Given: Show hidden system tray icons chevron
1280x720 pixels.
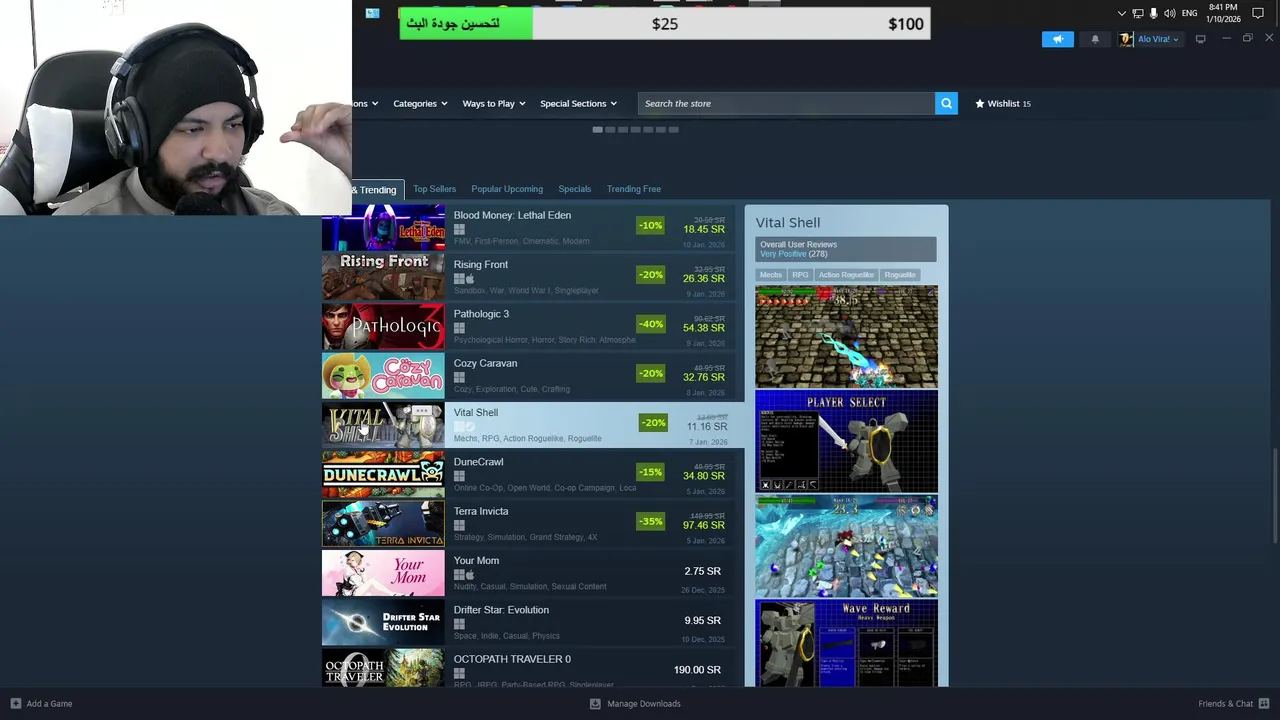Looking at the screenshot, I should coord(1121,13).
